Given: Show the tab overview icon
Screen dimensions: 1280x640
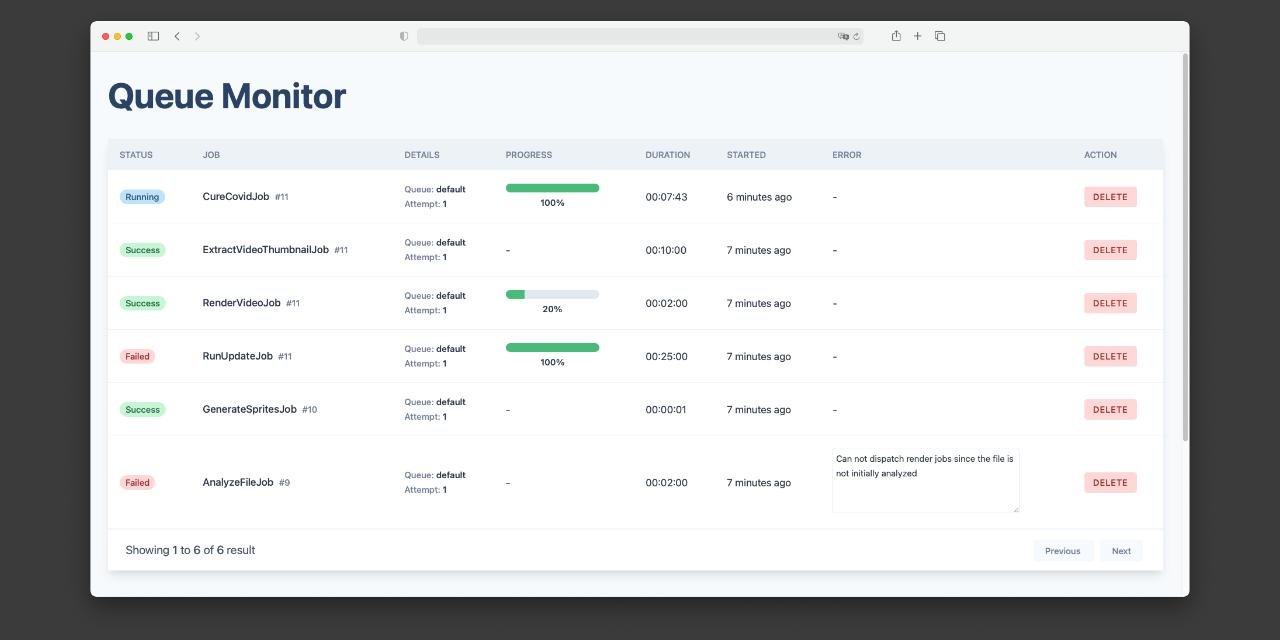Looking at the screenshot, I should coord(940,36).
